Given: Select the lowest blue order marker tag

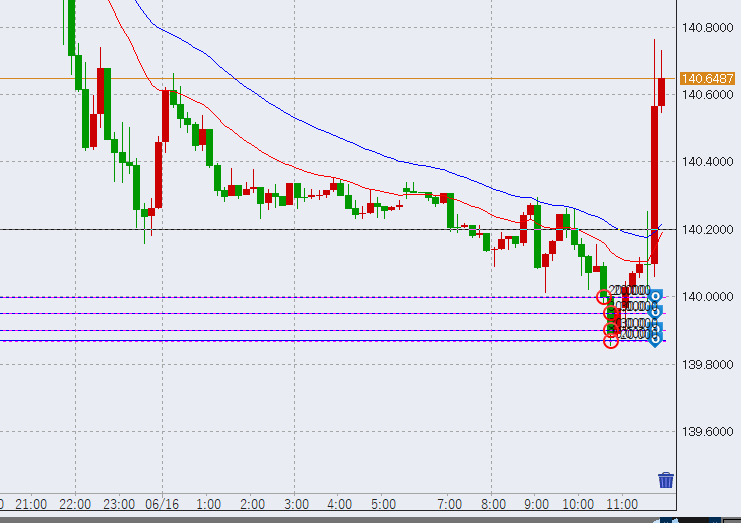Looking at the screenshot, I should coord(655,340).
